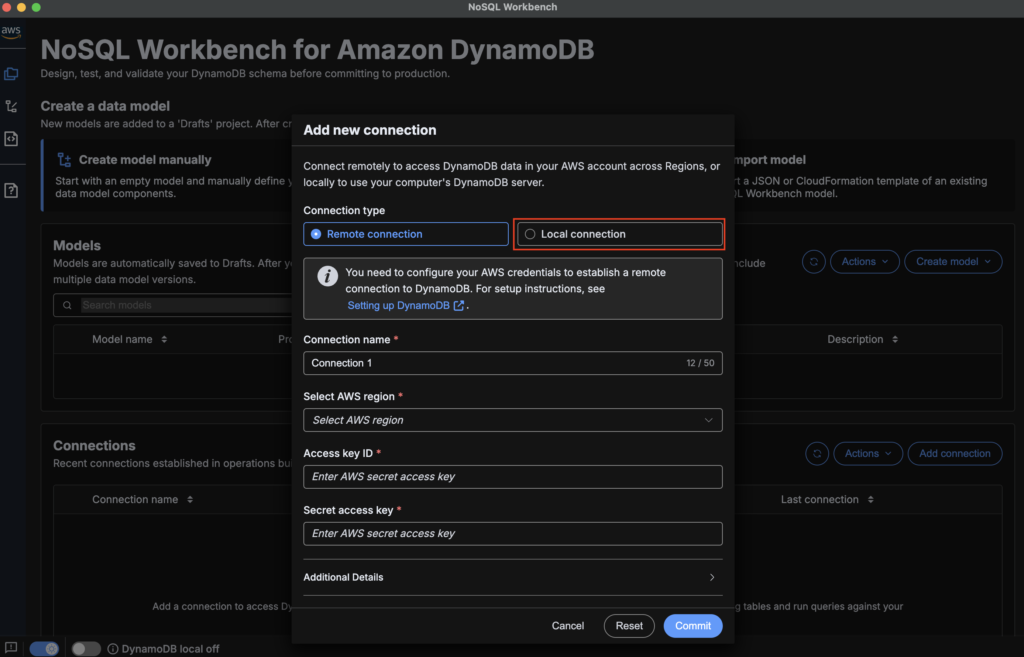
Task: Click the branch-shaped visualizer icon in sidebar
Action: [x=11, y=106]
